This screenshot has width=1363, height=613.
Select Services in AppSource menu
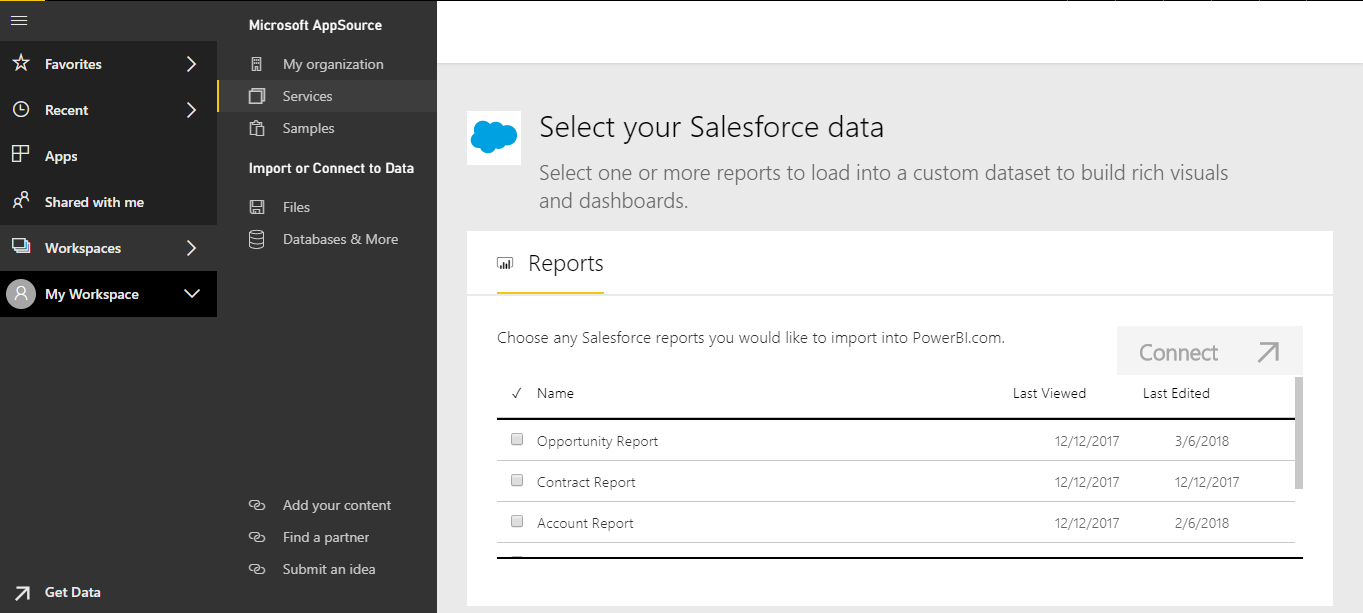(307, 96)
